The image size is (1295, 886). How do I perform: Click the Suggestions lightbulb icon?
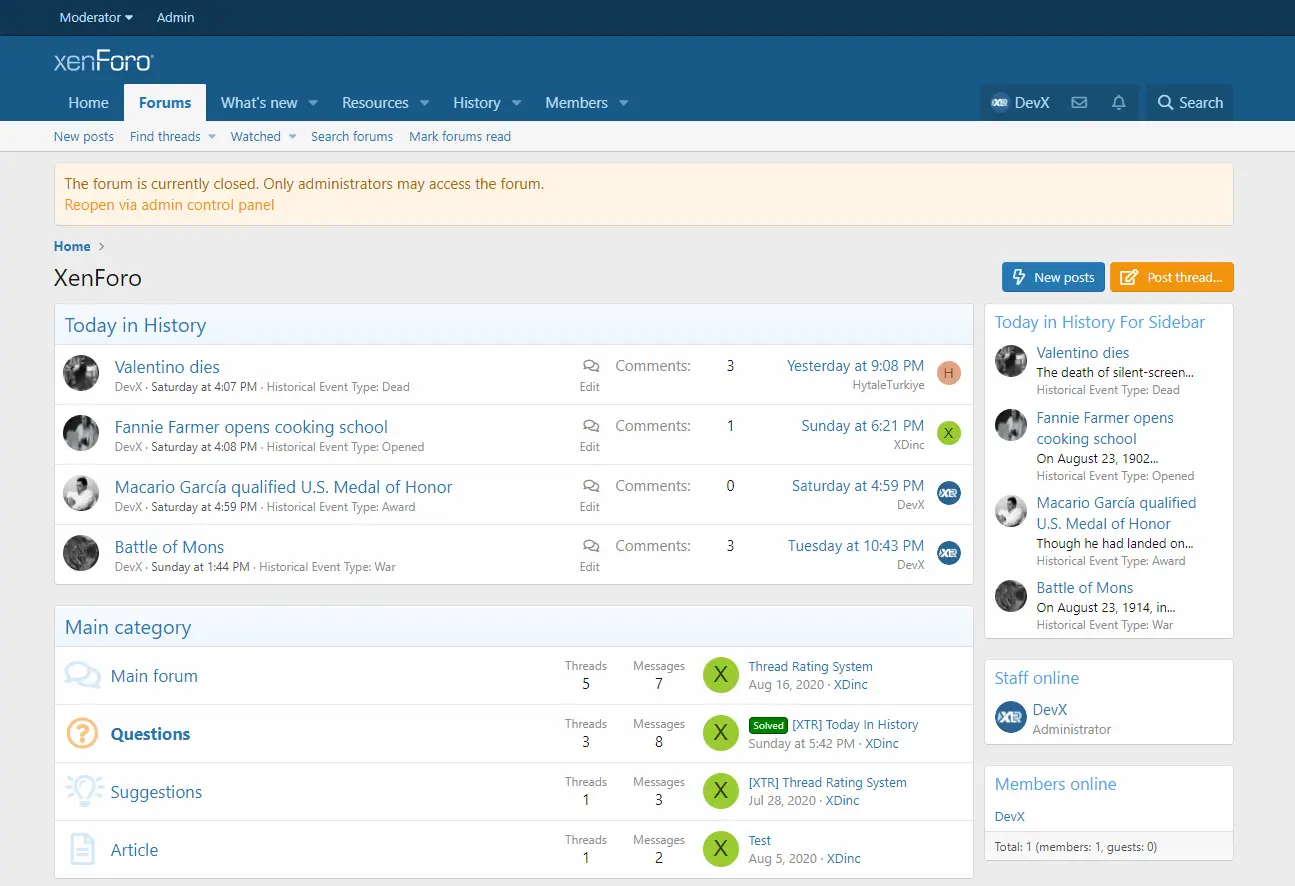click(84, 791)
